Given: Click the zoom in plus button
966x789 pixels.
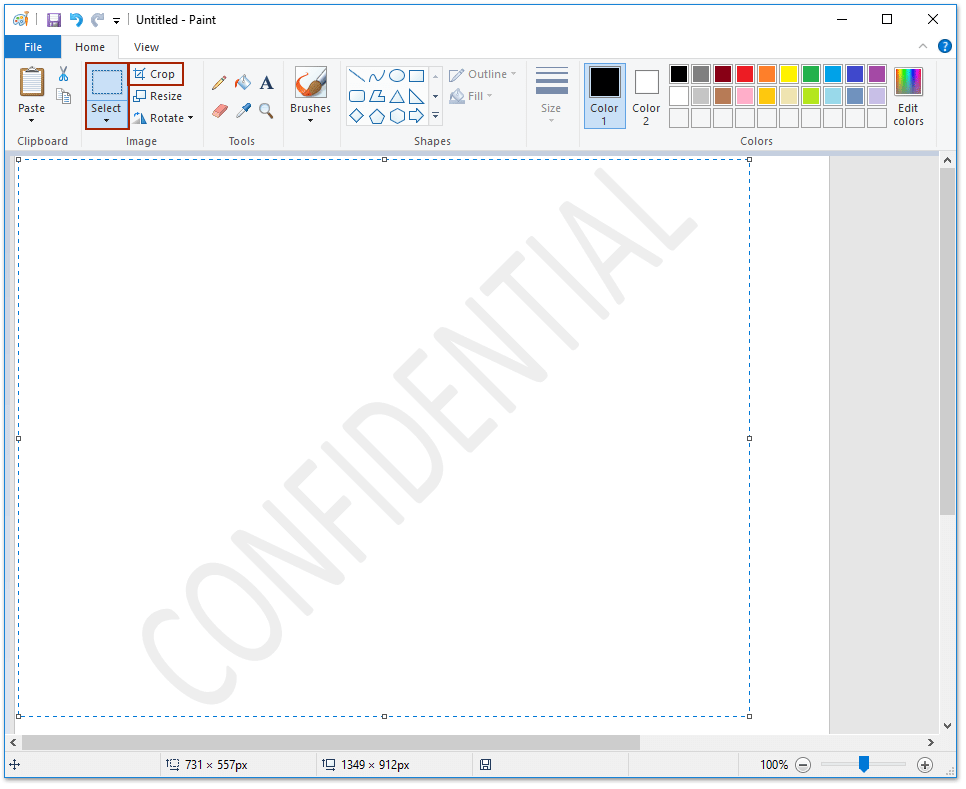Looking at the screenshot, I should [925, 765].
